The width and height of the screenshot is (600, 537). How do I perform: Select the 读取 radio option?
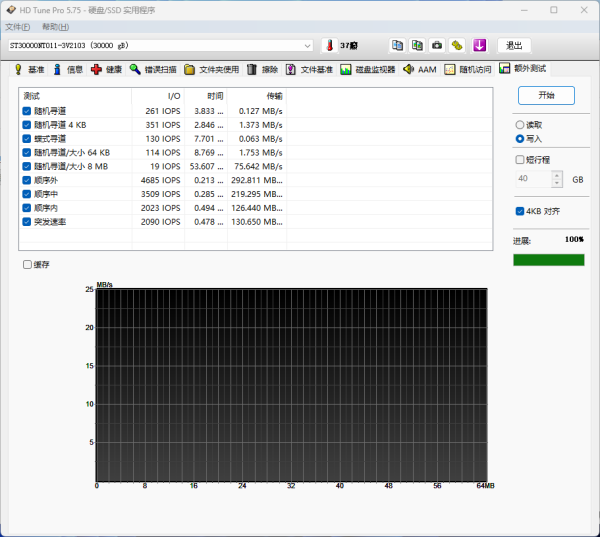click(520, 125)
